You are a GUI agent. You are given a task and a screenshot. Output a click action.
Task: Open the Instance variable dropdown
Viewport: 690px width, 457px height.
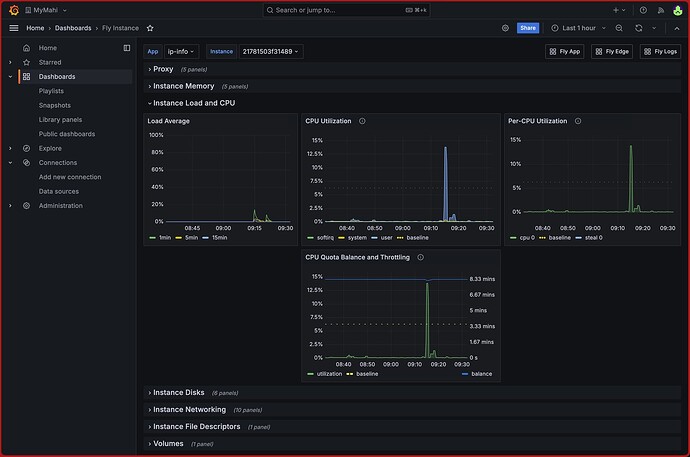coord(270,51)
